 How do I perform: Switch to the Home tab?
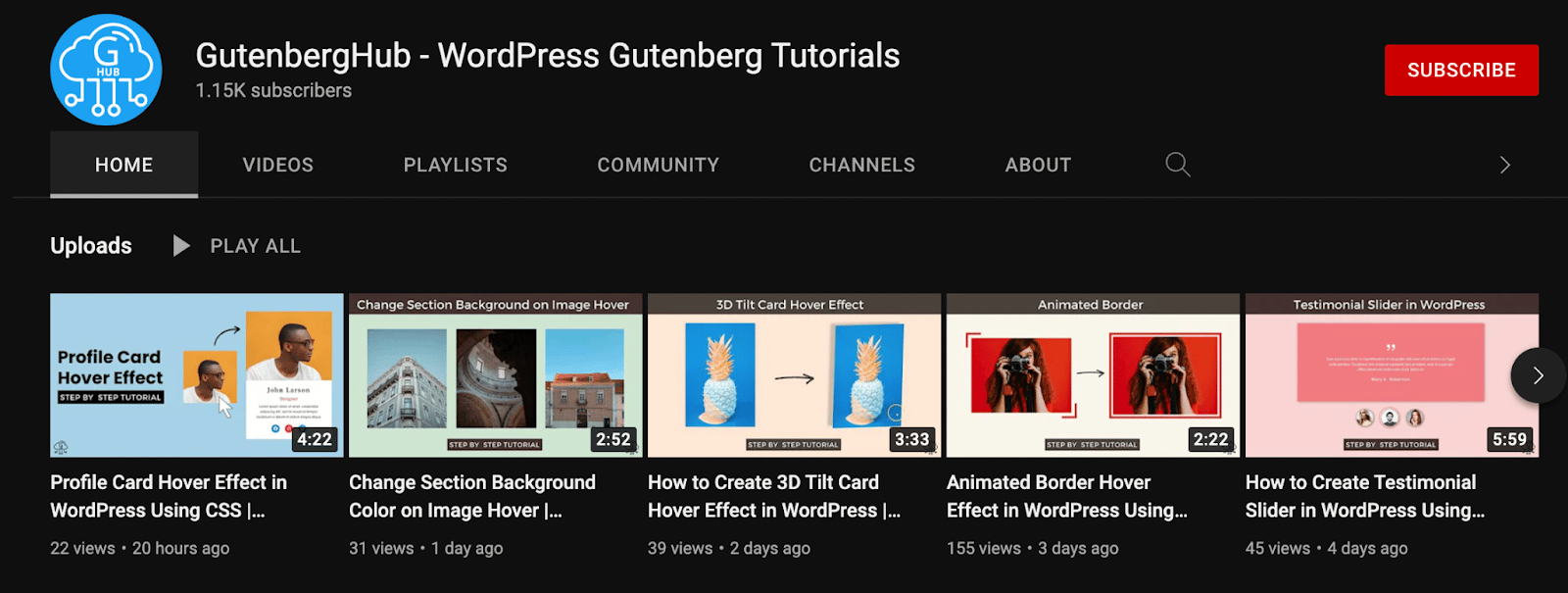tap(124, 165)
